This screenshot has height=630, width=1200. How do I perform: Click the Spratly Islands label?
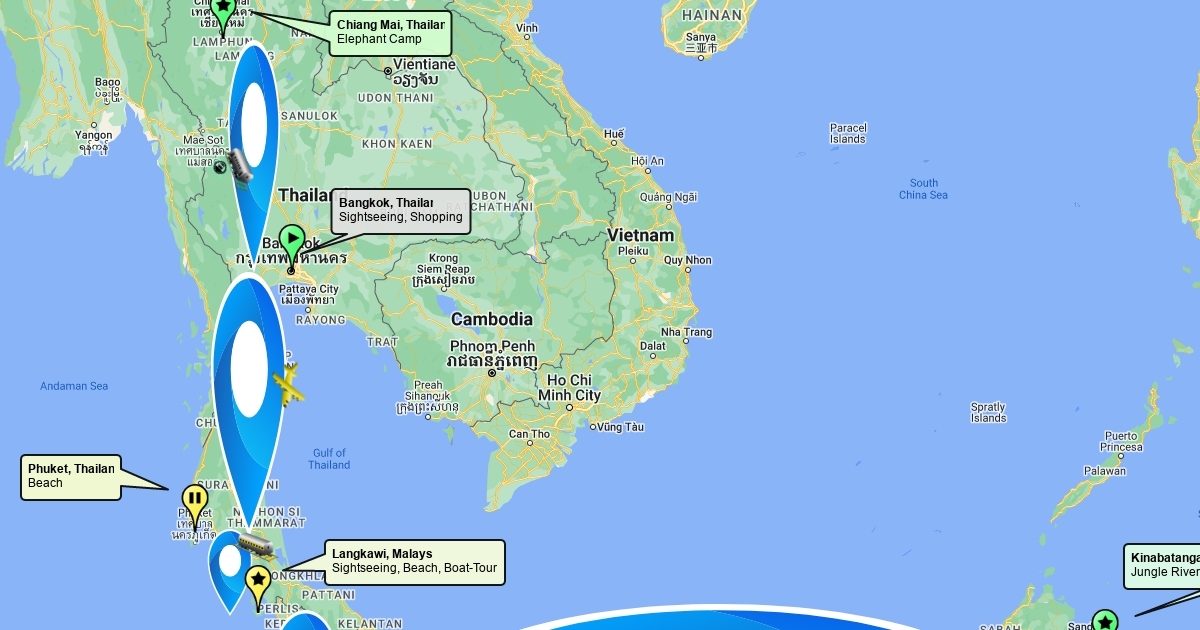[988, 412]
